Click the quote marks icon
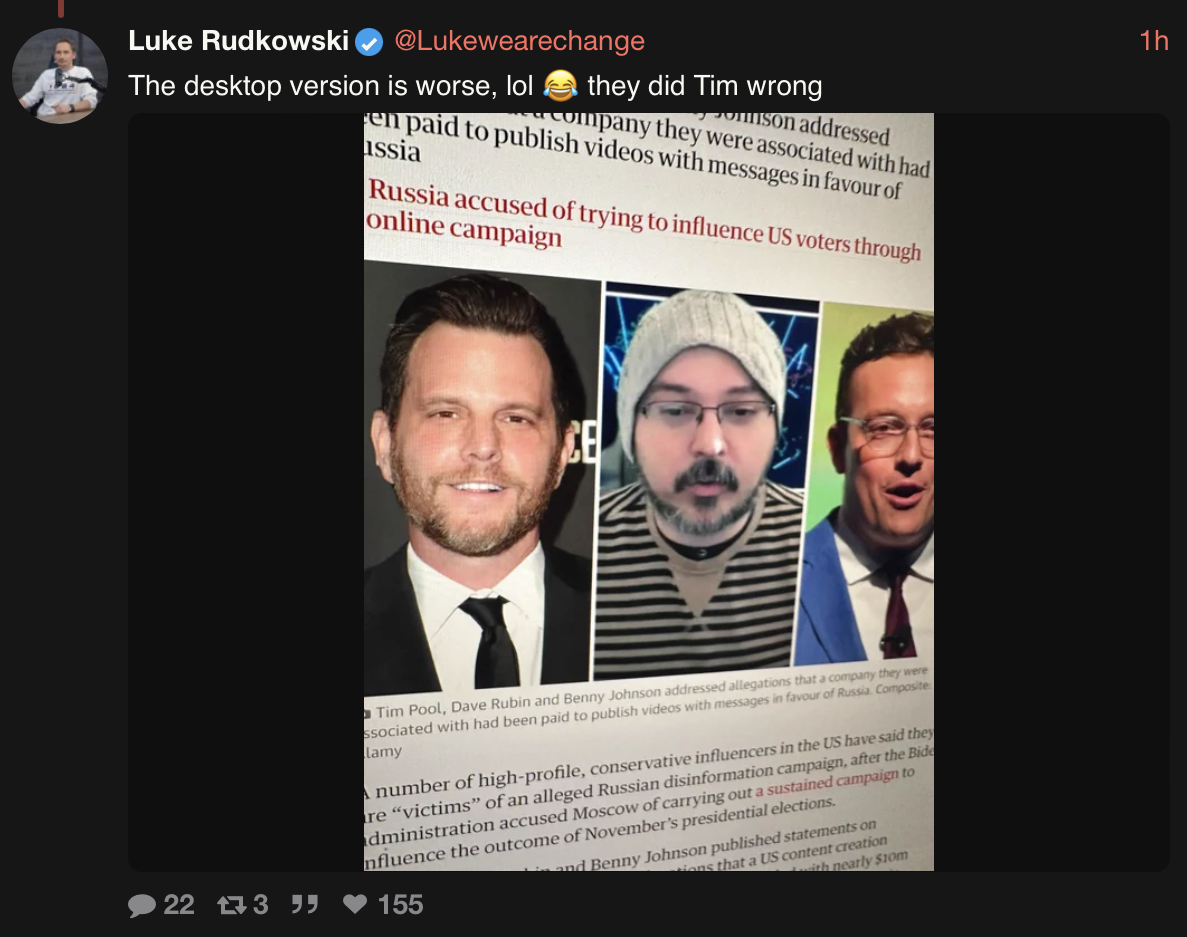Screen dimensions: 1187x937 [305, 904]
